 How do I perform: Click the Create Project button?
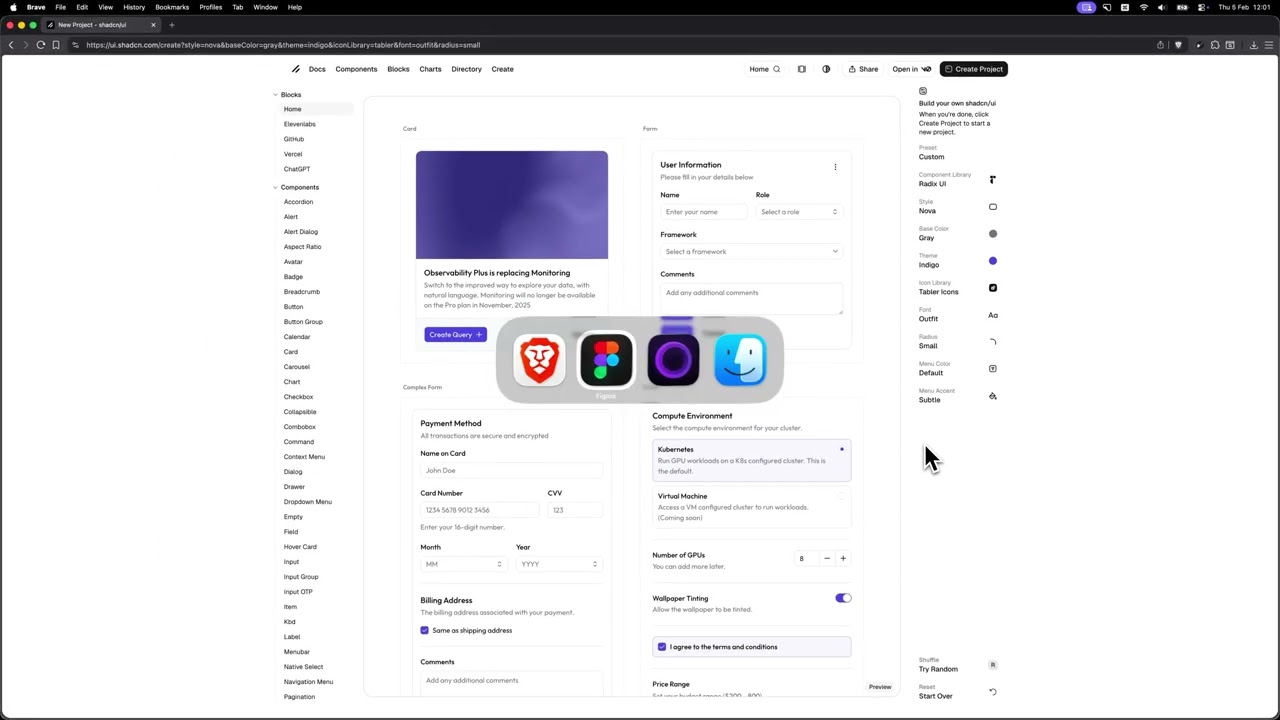pyautogui.click(x=973, y=69)
